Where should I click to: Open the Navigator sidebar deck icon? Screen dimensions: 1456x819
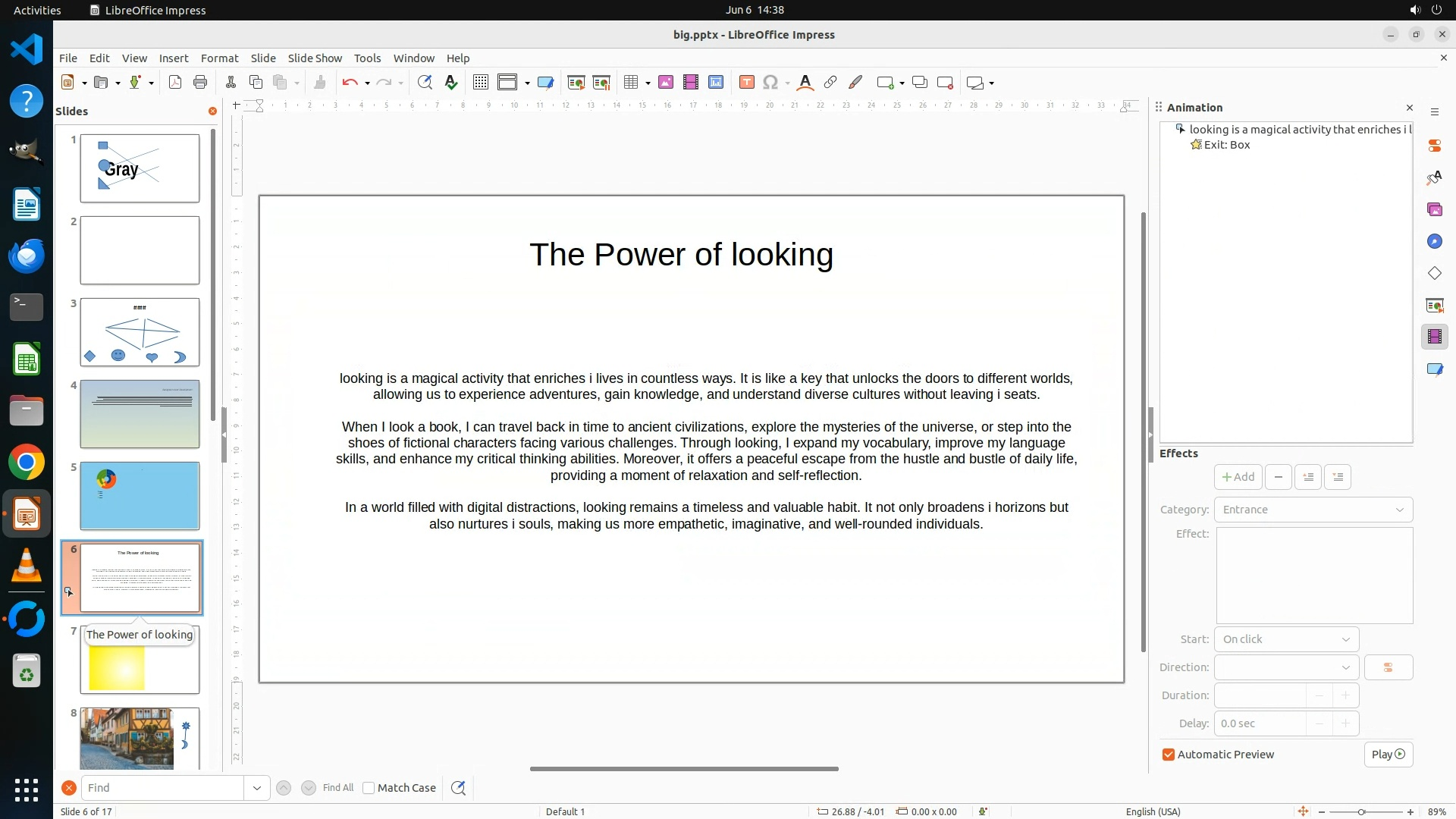tap(1434, 242)
